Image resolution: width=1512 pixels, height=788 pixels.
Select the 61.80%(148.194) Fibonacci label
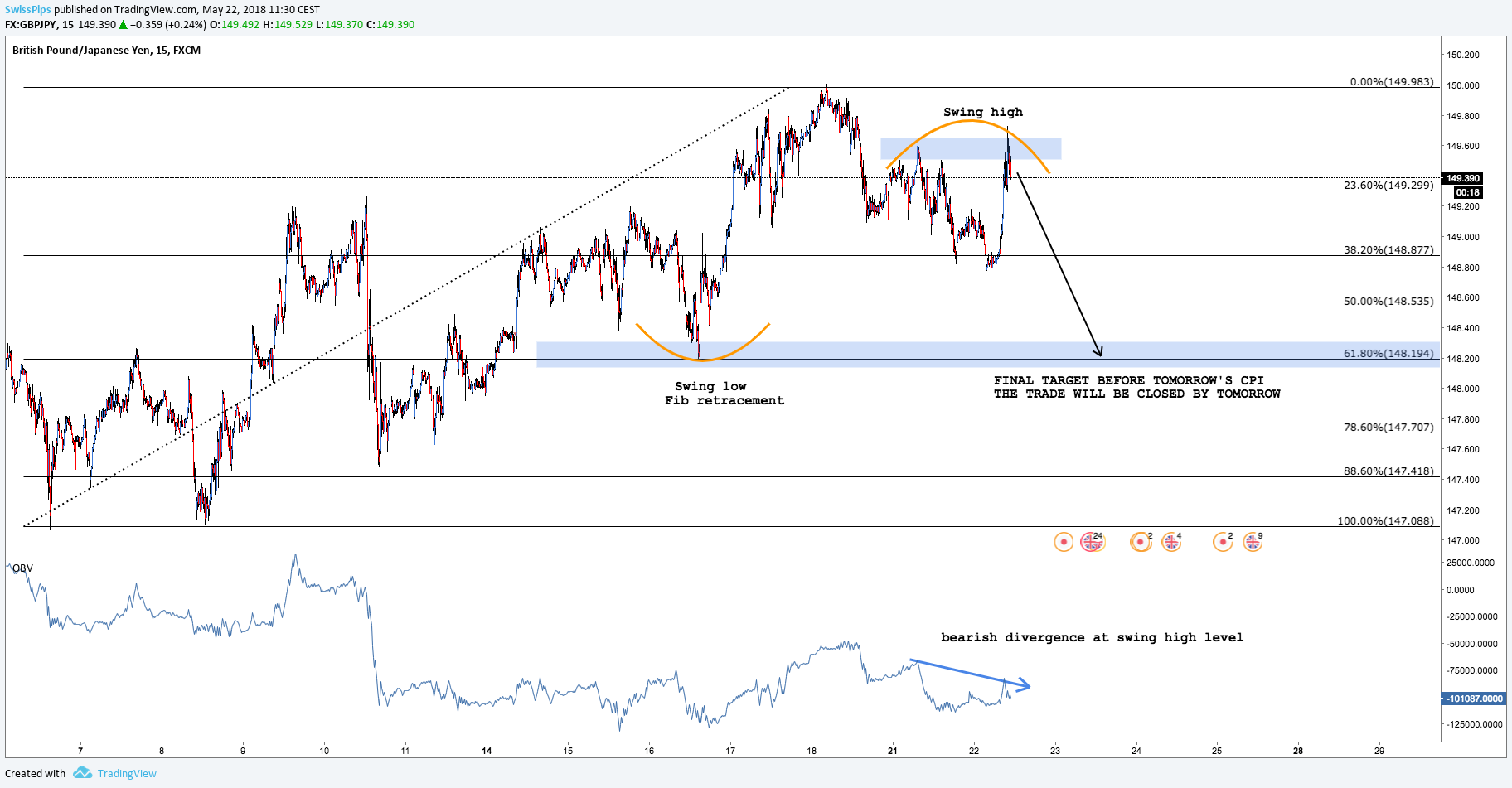point(1388,354)
